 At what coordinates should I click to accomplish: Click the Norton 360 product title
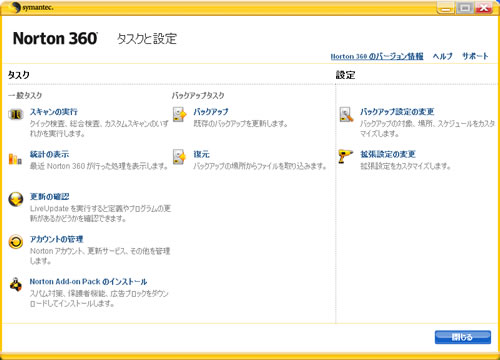click(55, 39)
